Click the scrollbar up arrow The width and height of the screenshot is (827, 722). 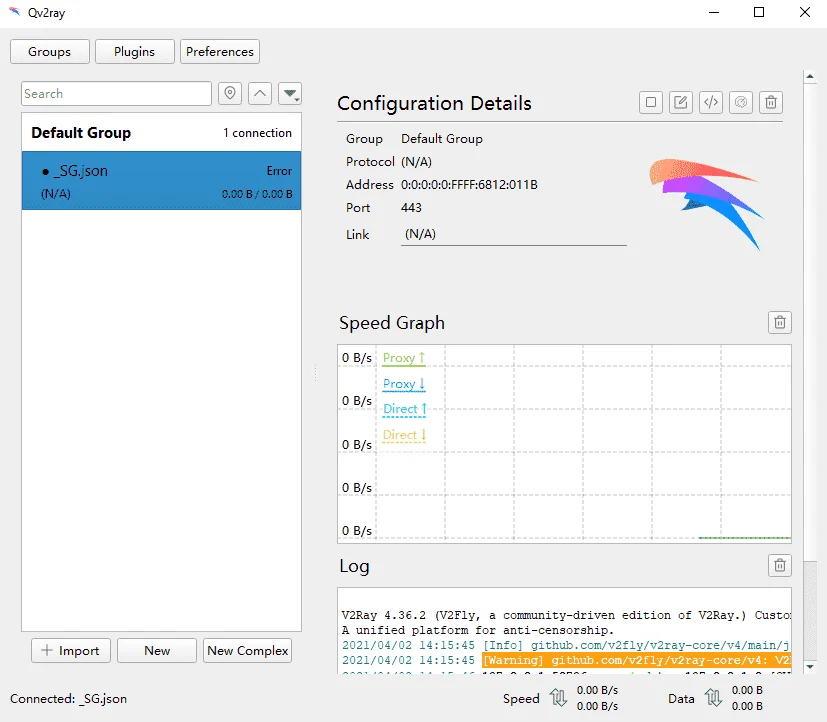tap(810, 77)
